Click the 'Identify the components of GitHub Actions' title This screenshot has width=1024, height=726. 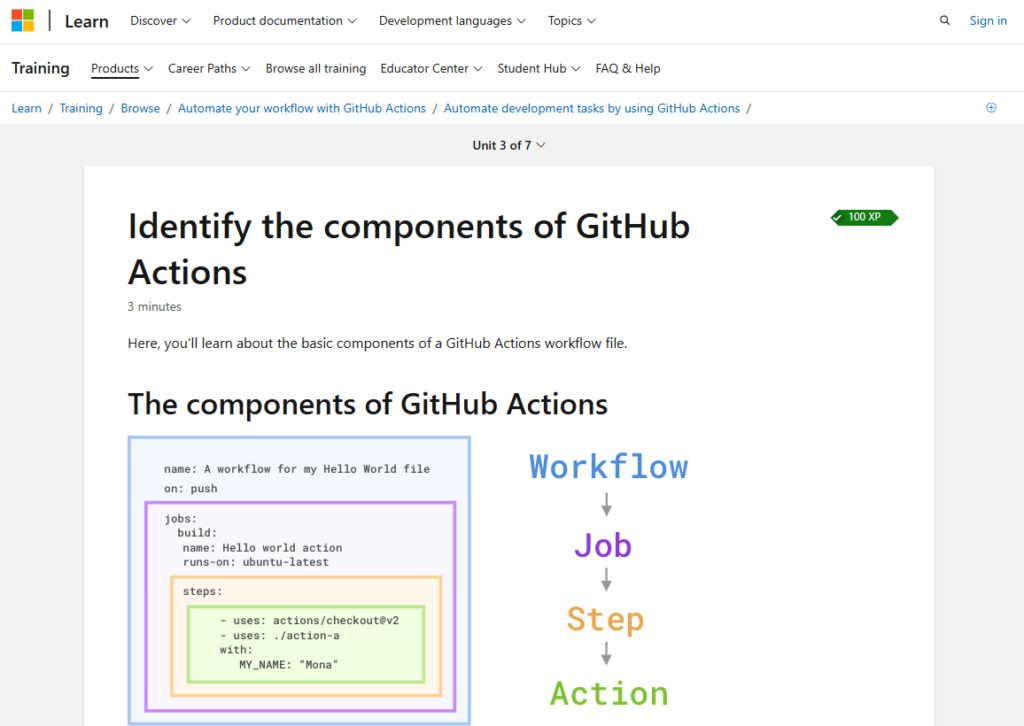tap(409, 249)
